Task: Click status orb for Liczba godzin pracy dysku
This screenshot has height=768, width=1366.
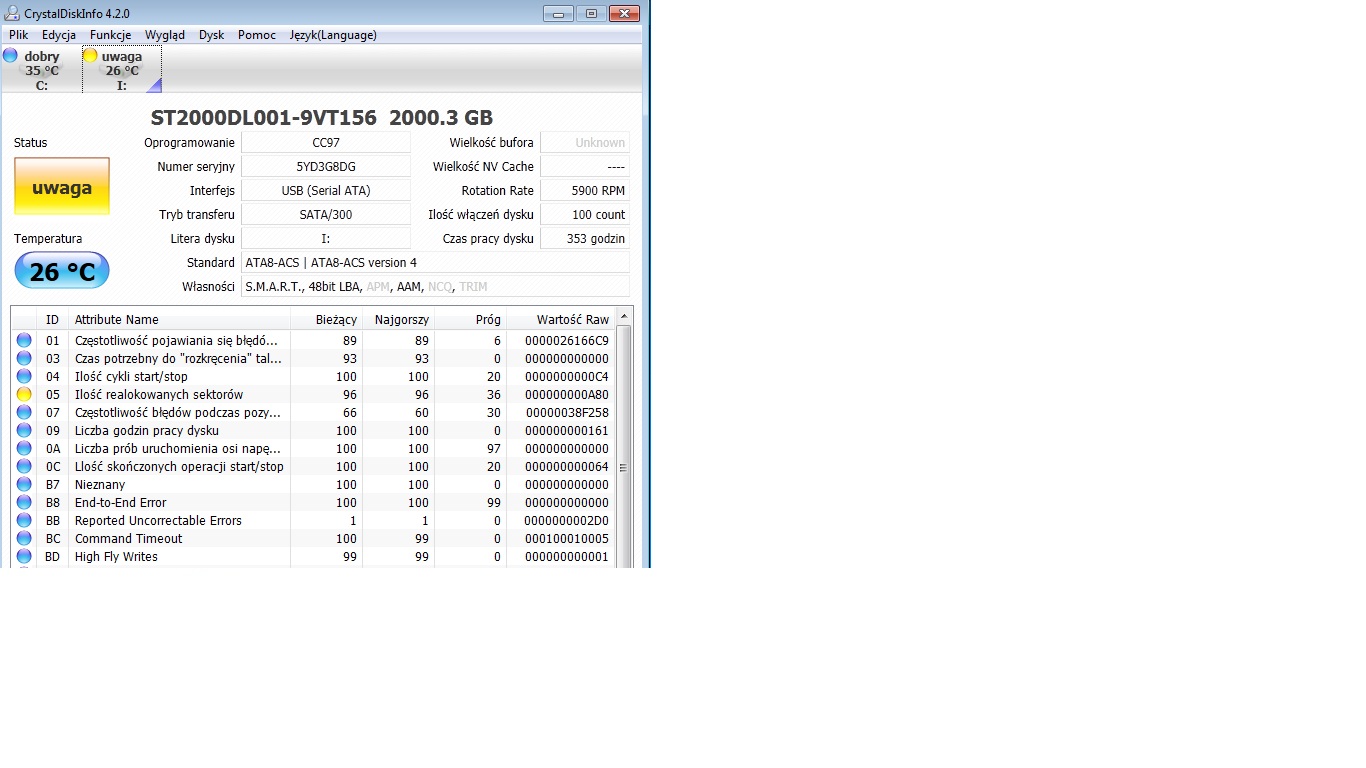Action: click(x=24, y=431)
